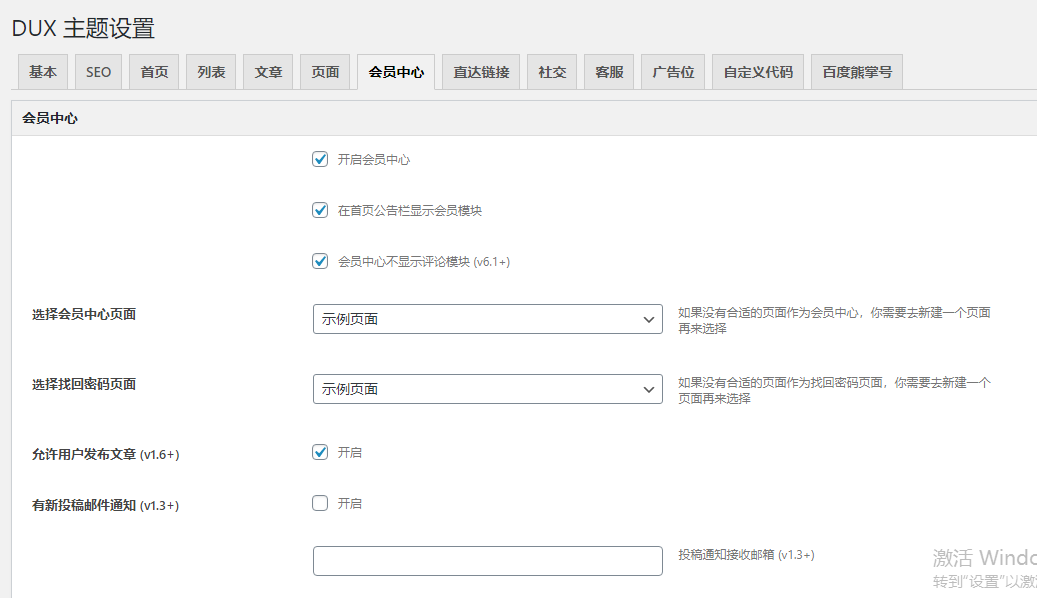Open the 页面 settings tab
The image size is (1037, 598).
click(325, 71)
